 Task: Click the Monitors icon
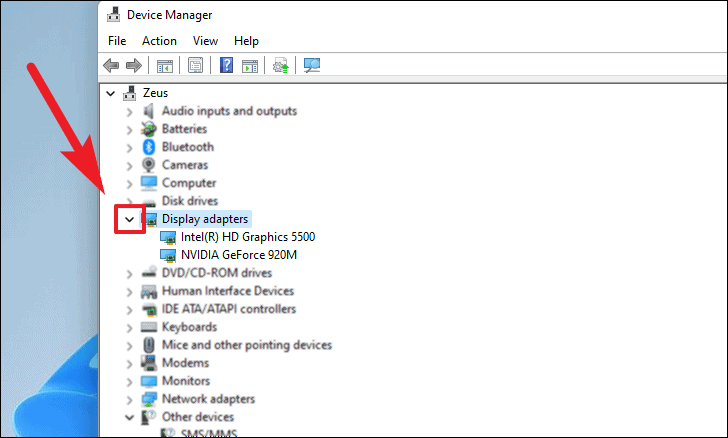click(x=149, y=381)
